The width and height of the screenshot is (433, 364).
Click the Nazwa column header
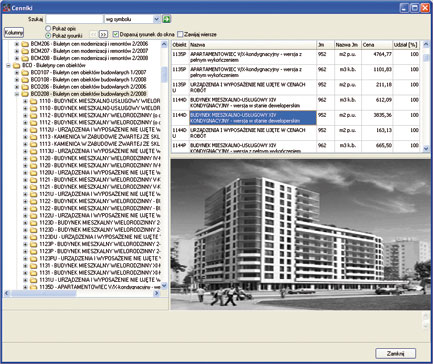point(253,45)
